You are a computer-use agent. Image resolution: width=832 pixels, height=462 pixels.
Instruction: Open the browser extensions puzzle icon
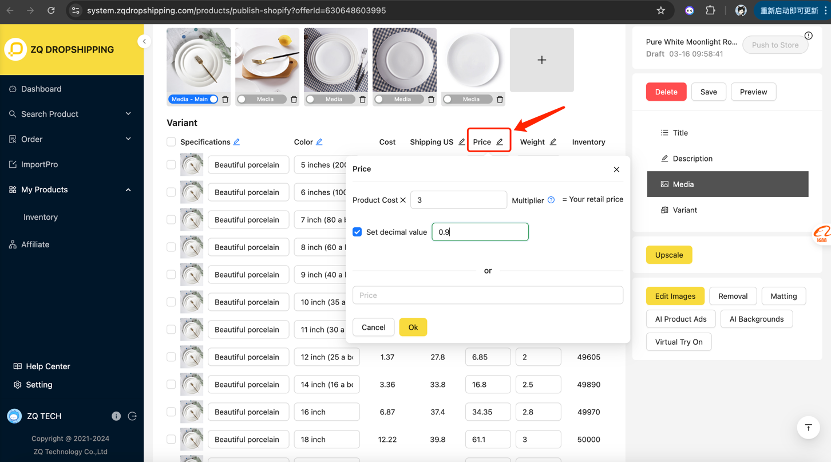(710, 11)
